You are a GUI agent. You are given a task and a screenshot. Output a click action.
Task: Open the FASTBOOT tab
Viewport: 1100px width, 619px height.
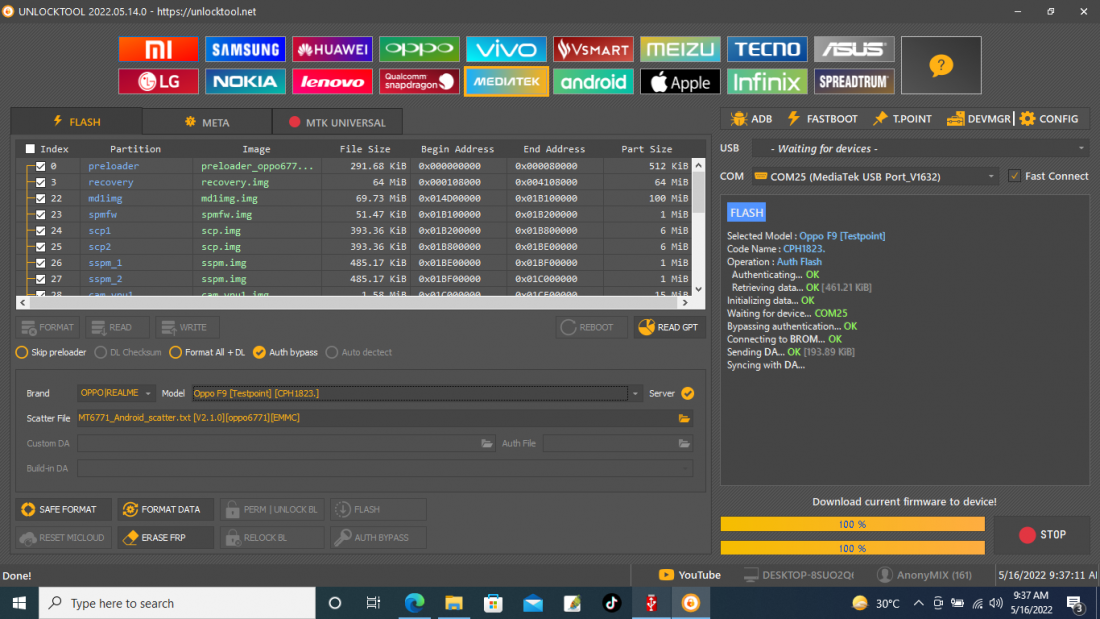tap(823, 119)
